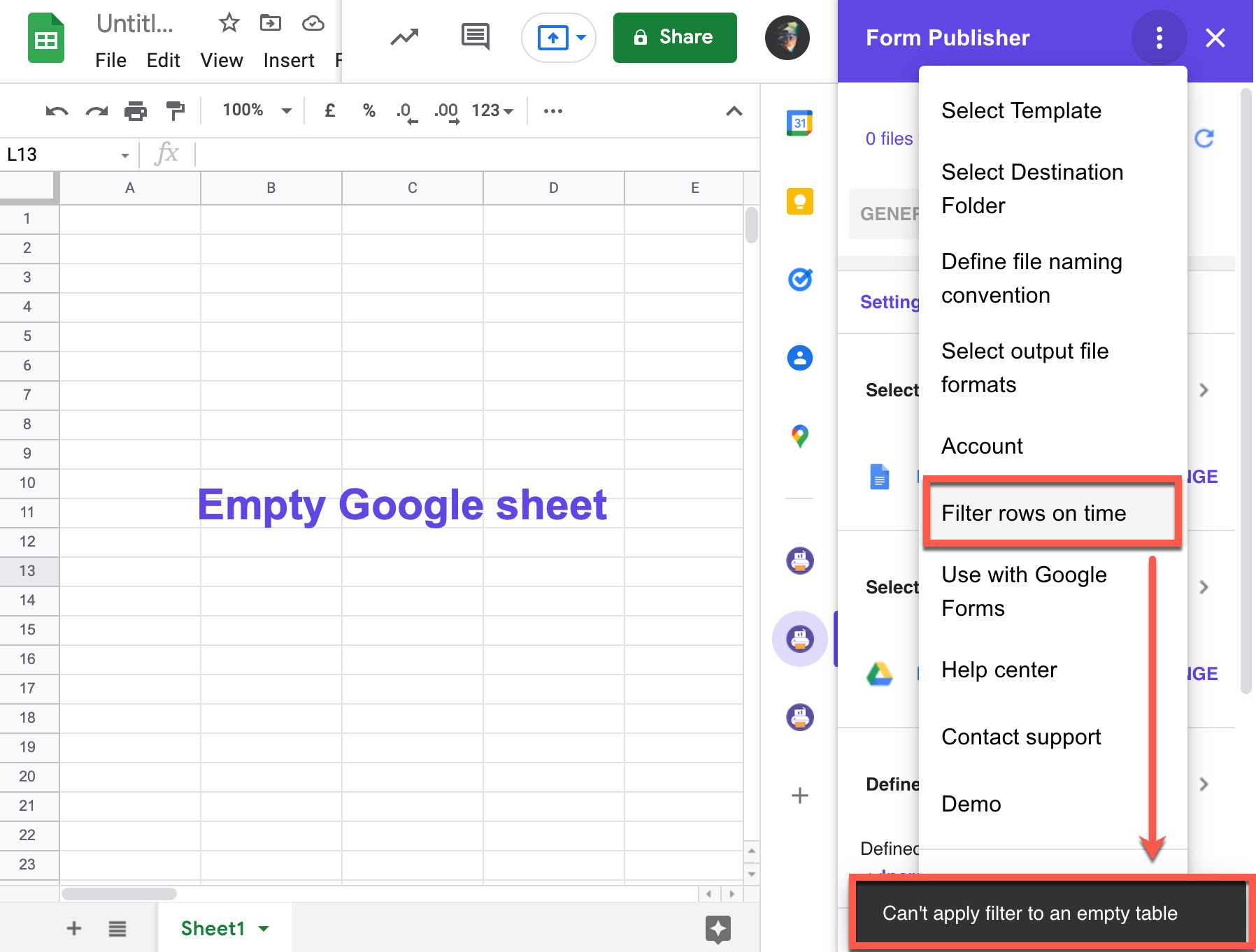Click the third Form Publisher add-on icon
The width and height of the screenshot is (1256, 952).
[800, 717]
